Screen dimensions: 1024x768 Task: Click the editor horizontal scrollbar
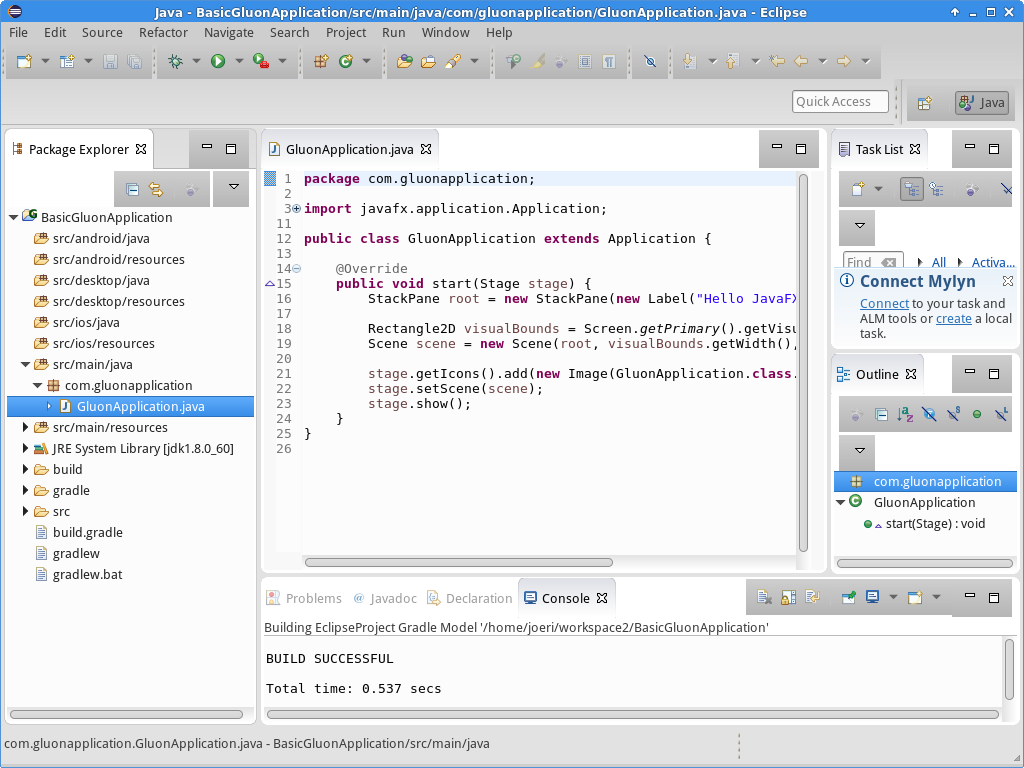pyautogui.click(x=458, y=563)
